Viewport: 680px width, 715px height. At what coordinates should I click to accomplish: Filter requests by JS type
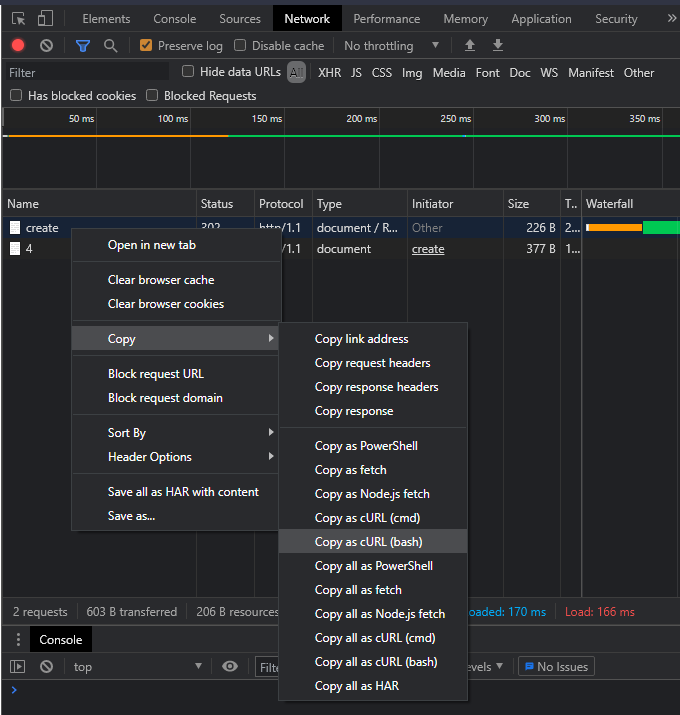click(x=356, y=73)
